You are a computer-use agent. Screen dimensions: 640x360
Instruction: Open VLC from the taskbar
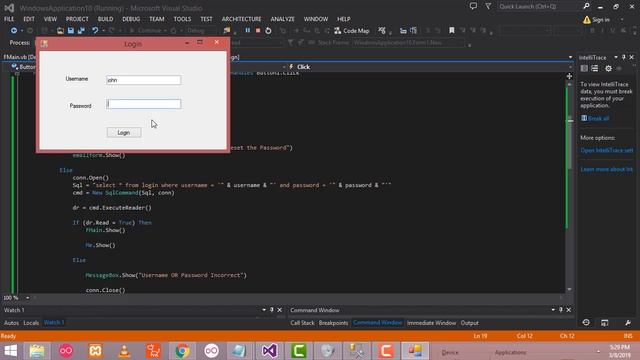click(124, 351)
